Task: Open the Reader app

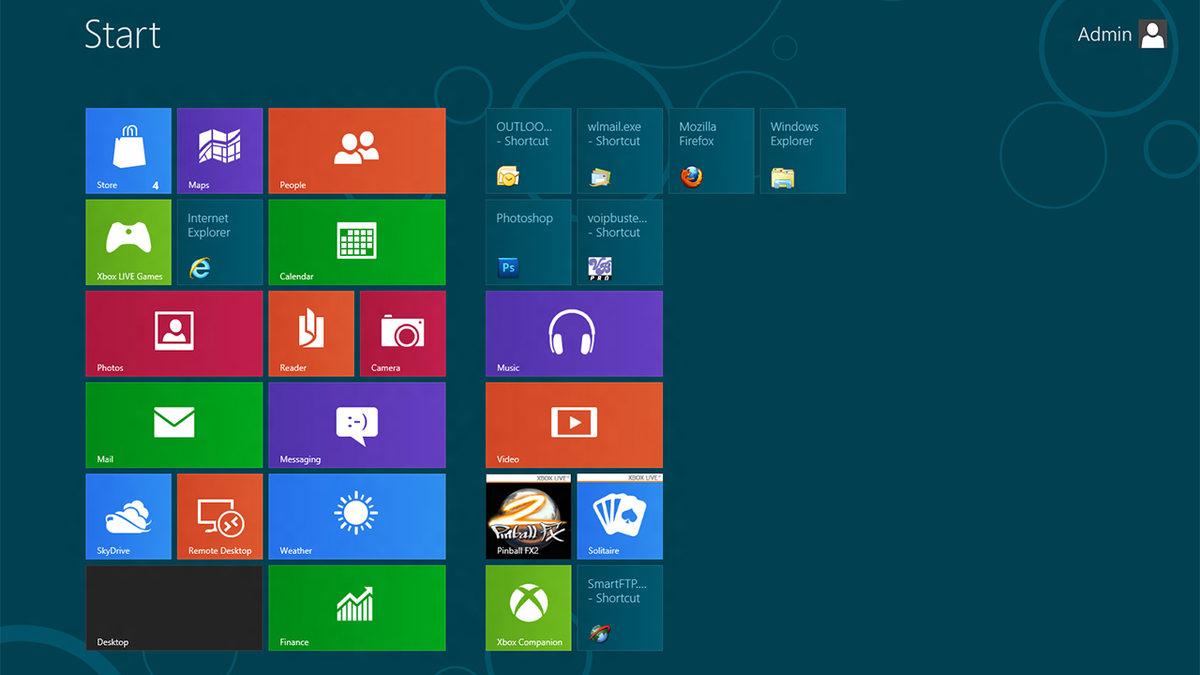Action: tap(311, 333)
